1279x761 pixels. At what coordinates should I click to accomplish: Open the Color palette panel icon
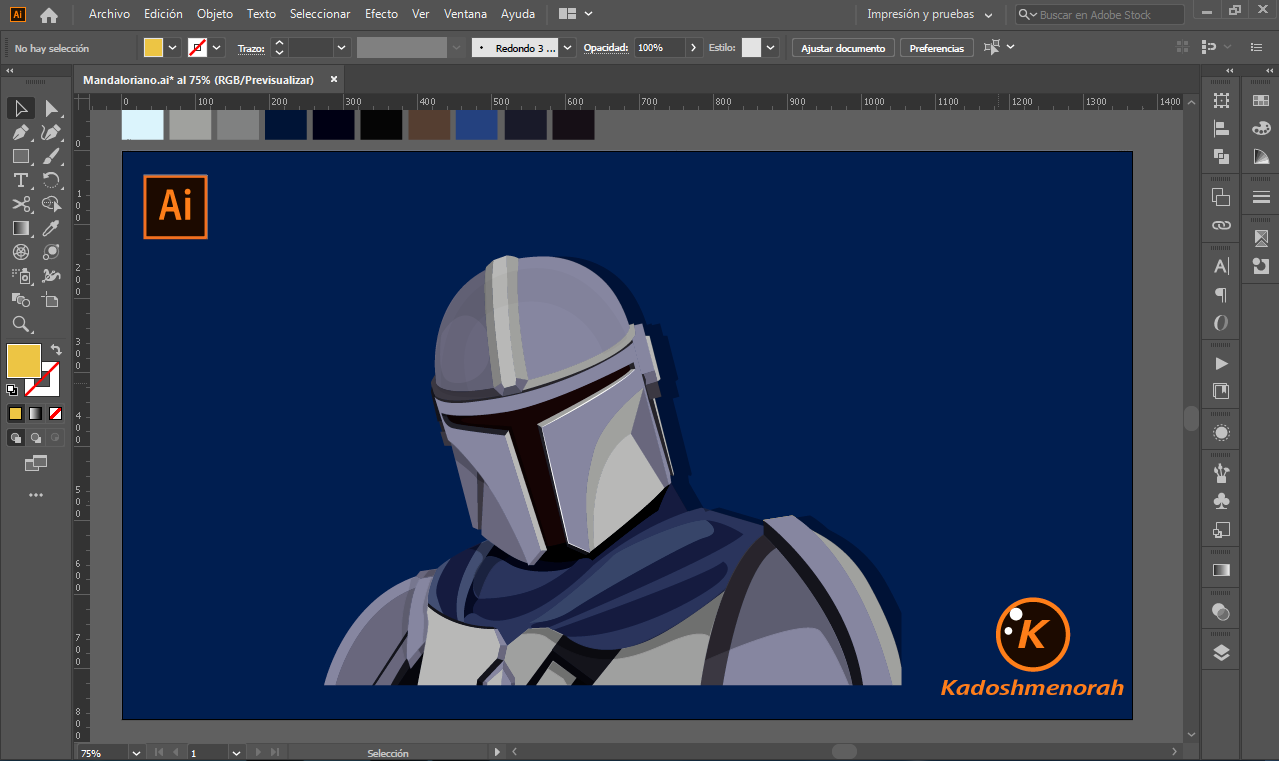1261,128
